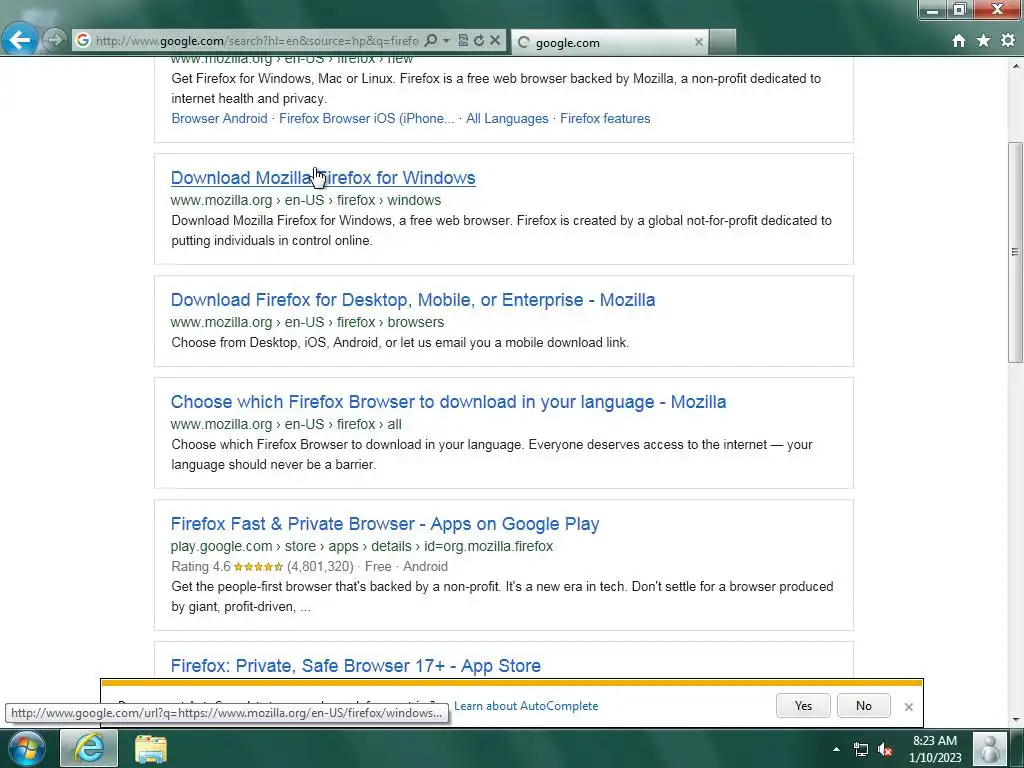The height and width of the screenshot is (768, 1024).
Task: Click the scrollbar down arrow
Action: 1015,719
